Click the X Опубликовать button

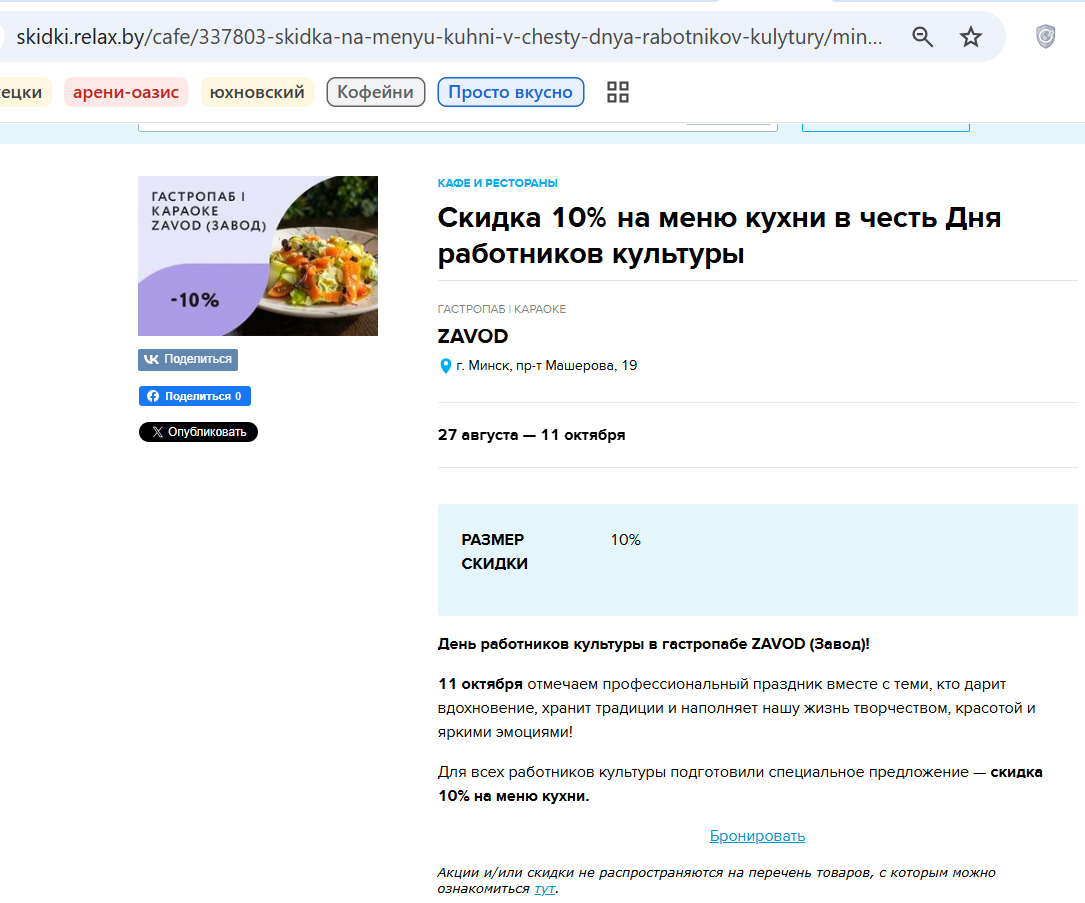(x=199, y=432)
